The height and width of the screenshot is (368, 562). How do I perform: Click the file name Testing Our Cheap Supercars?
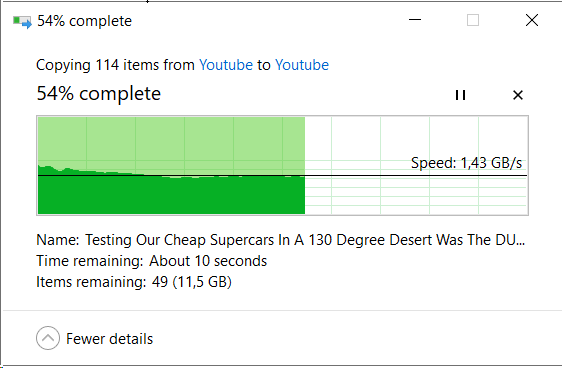tap(305, 240)
